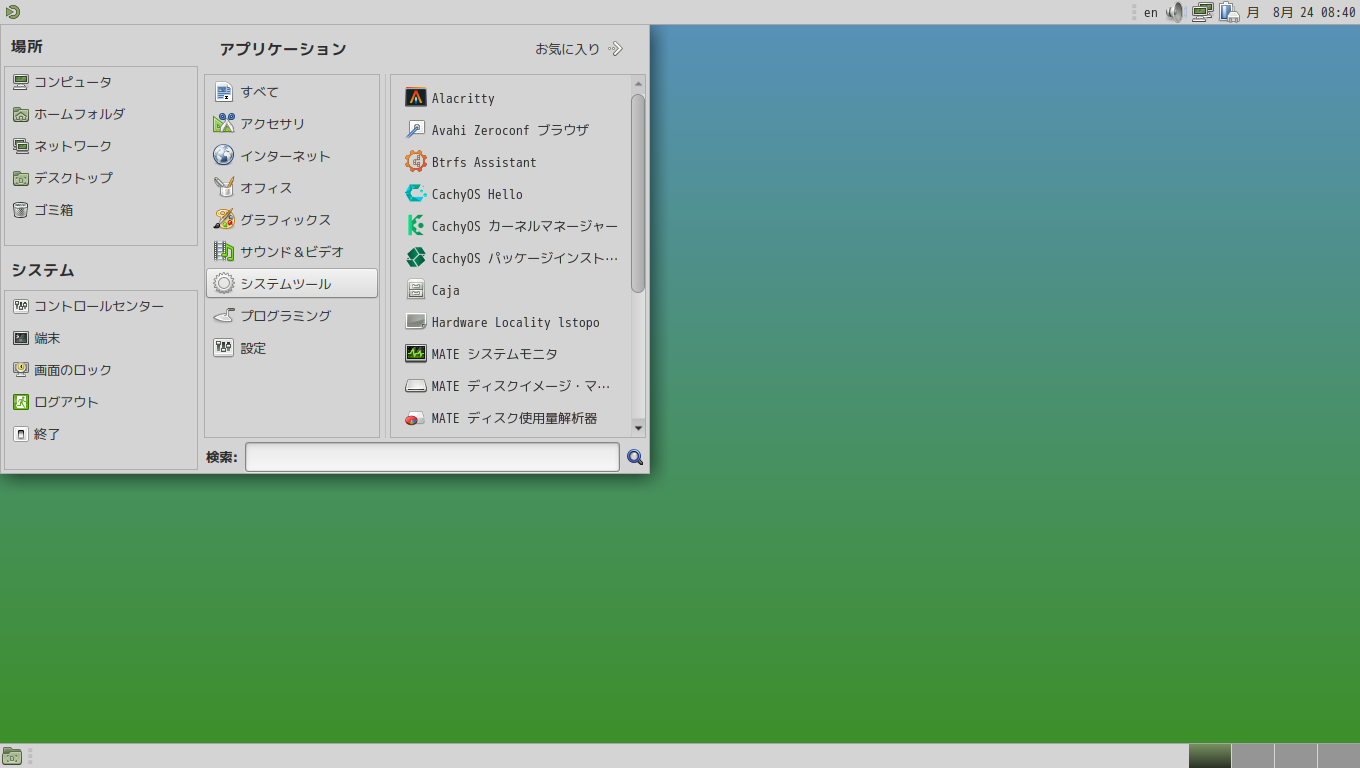Switch to the third workspace
The height and width of the screenshot is (768, 1360).
point(1296,756)
